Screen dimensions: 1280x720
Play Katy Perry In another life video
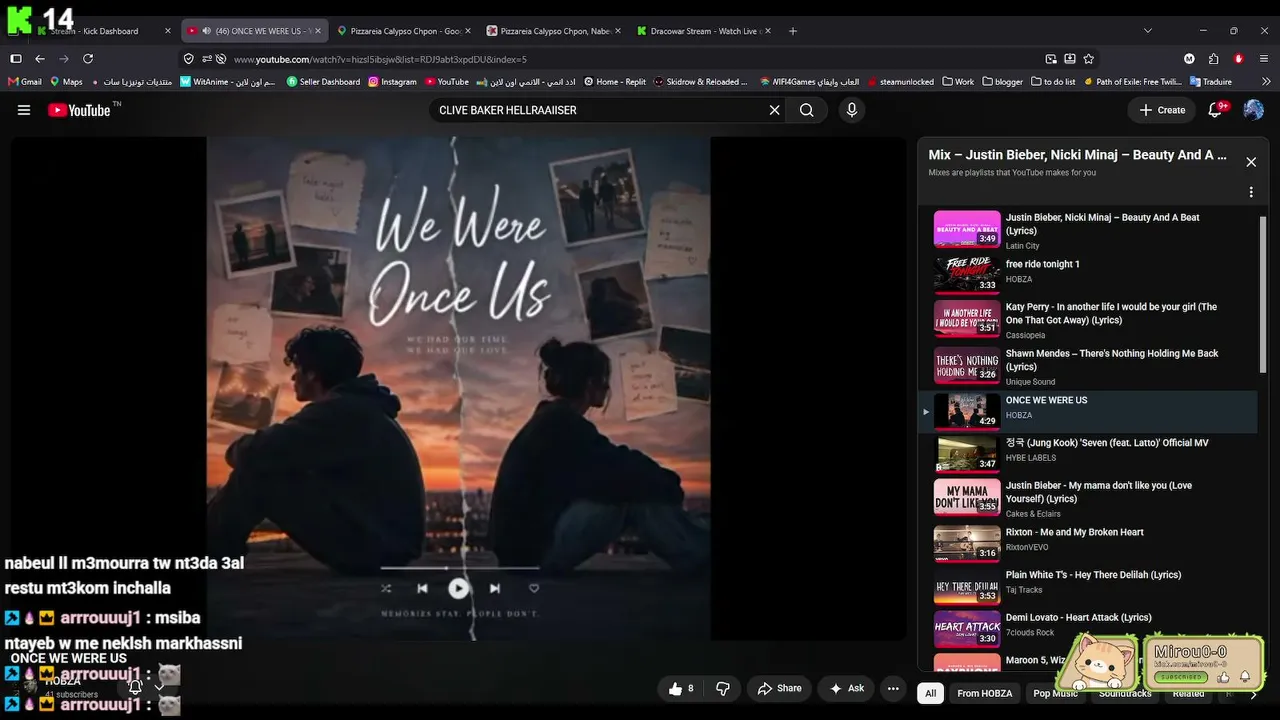point(1088,320)
